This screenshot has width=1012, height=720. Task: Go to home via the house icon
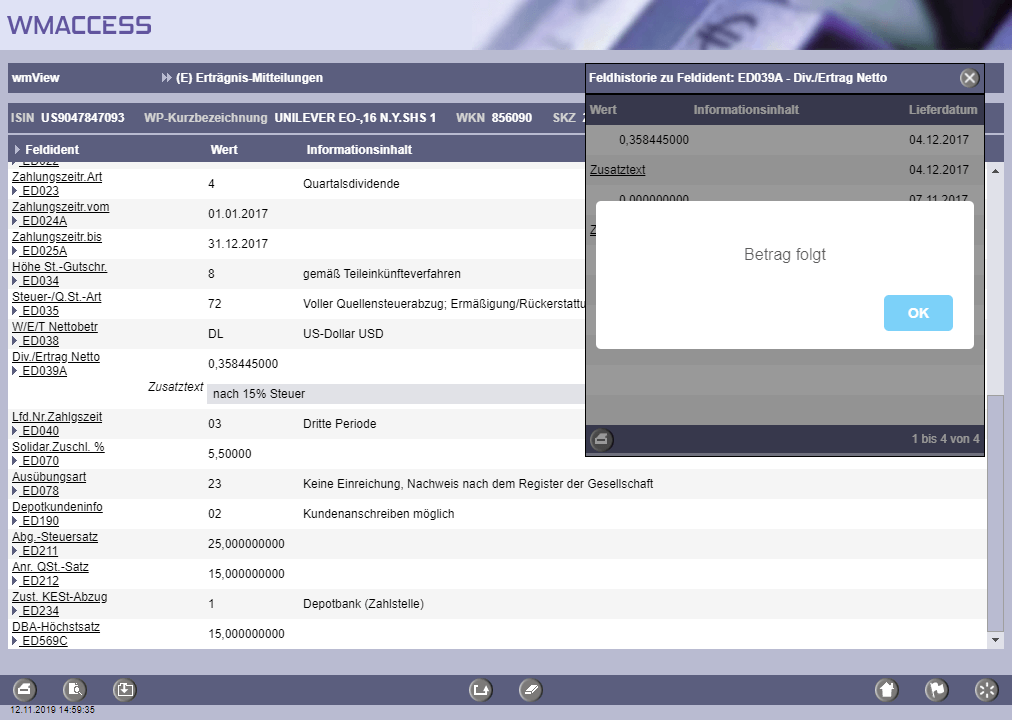click(886, 689)
